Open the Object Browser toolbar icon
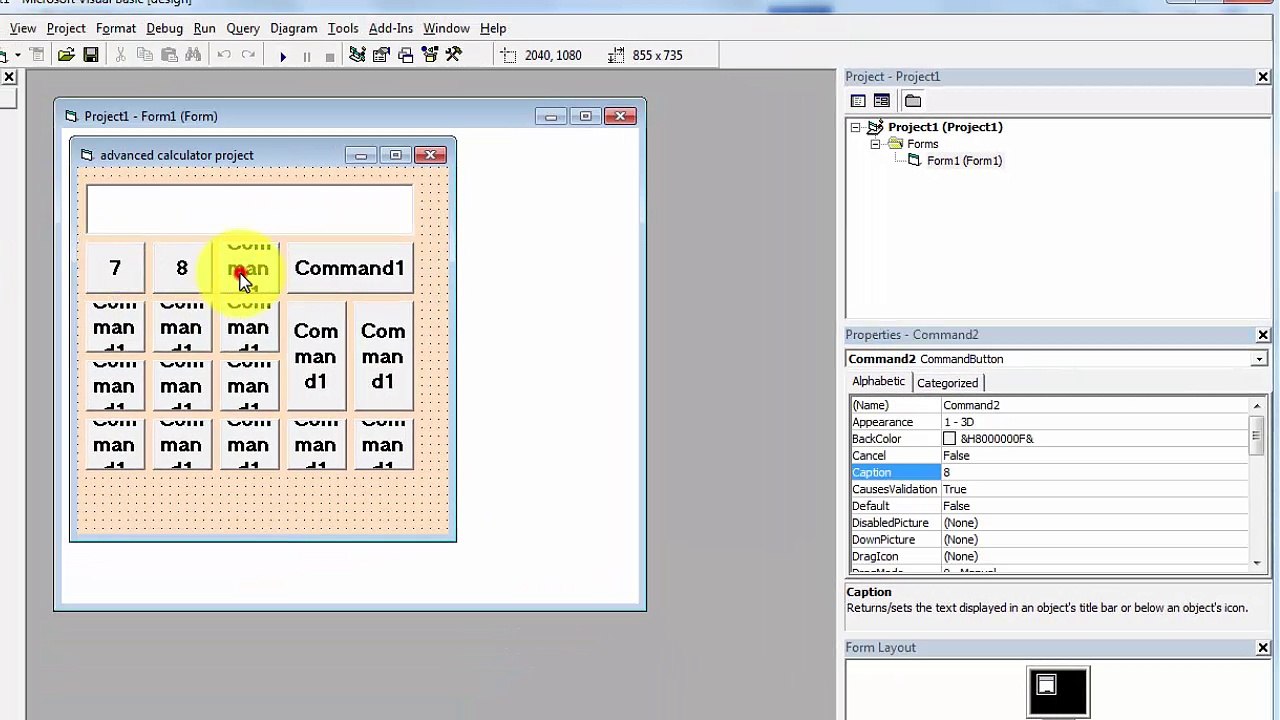 (429, 55)
